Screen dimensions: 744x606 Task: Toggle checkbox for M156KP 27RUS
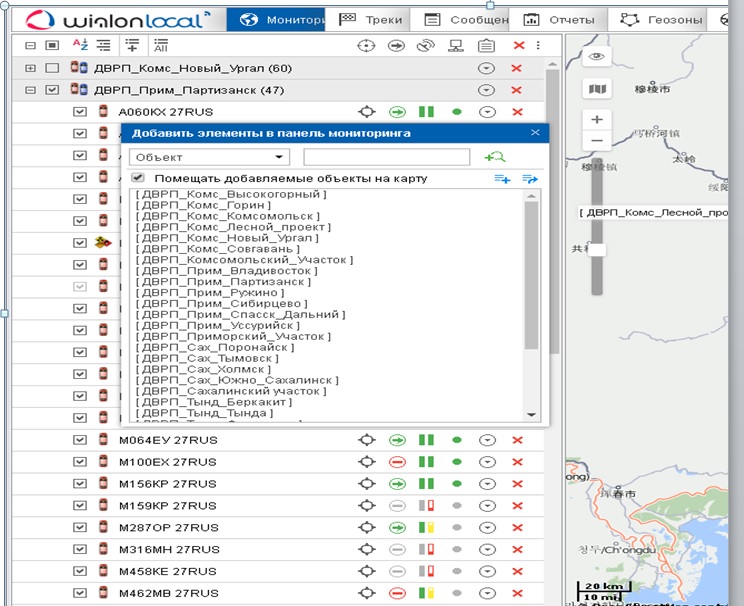(x=80, y=484)
